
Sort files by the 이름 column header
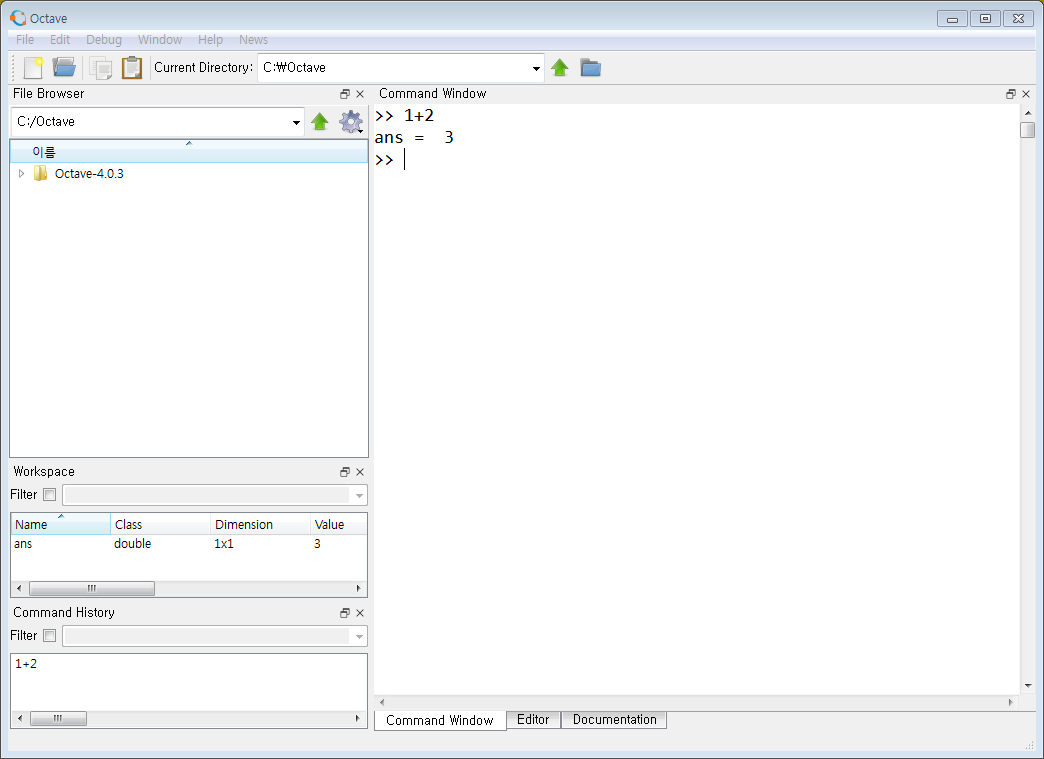189,152
